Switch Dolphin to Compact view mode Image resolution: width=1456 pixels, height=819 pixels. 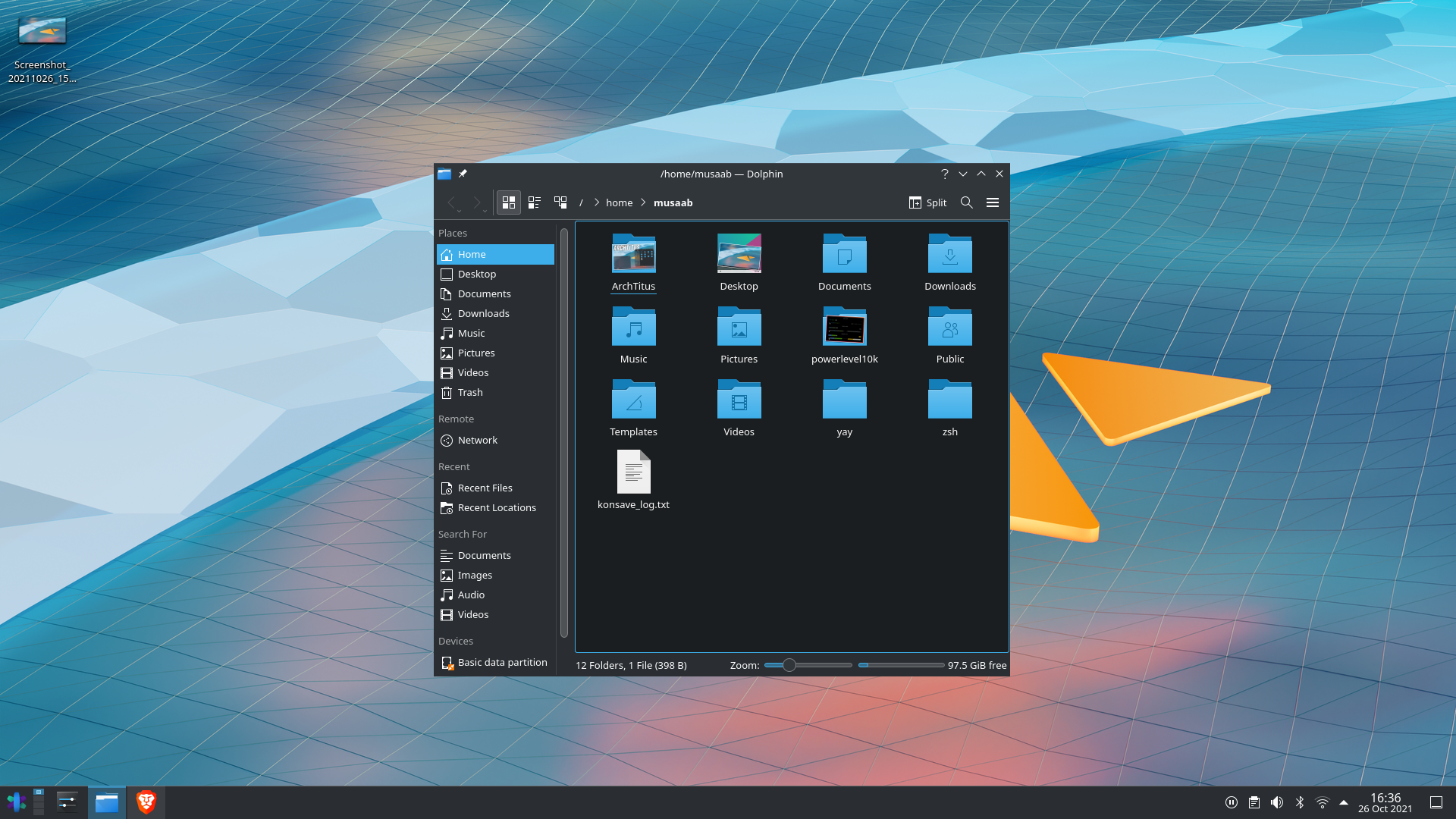535,202
